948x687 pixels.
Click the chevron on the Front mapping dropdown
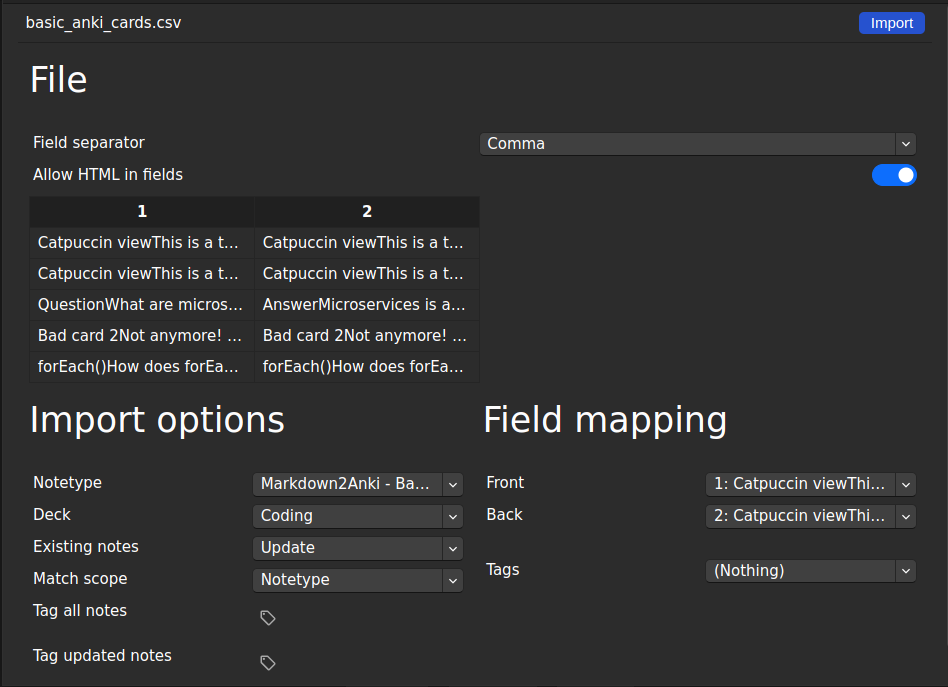click(x=905, y=484)
